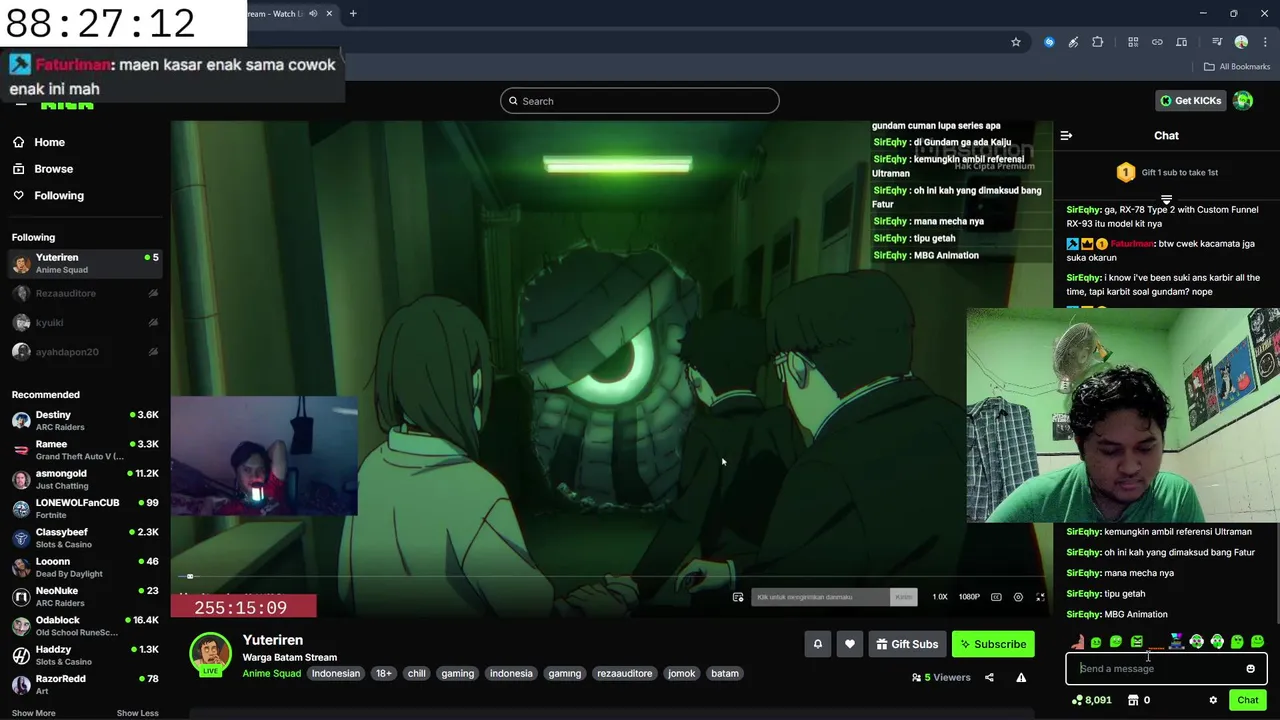Open Odablock recommended channel
1280x720 pixels.
(x=85, y=626)
